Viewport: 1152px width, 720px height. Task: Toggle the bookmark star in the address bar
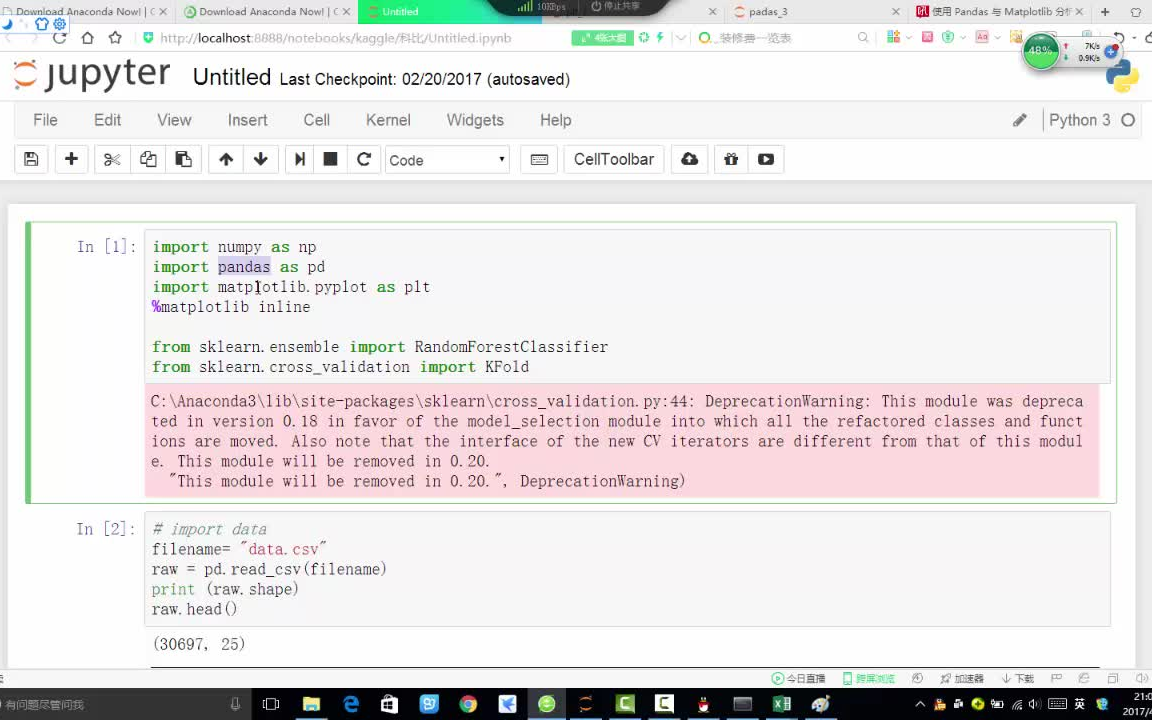(x=114, y=37)
